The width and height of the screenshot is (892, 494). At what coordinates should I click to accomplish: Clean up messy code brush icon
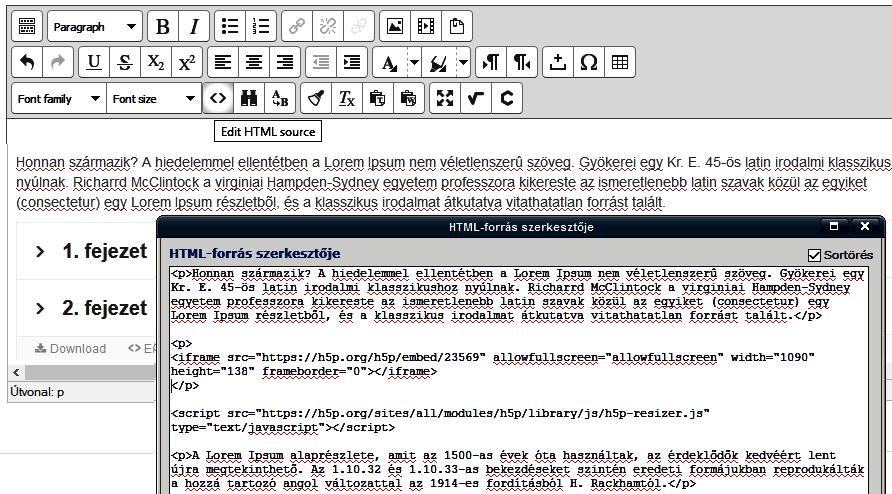(x=316, y=98)
